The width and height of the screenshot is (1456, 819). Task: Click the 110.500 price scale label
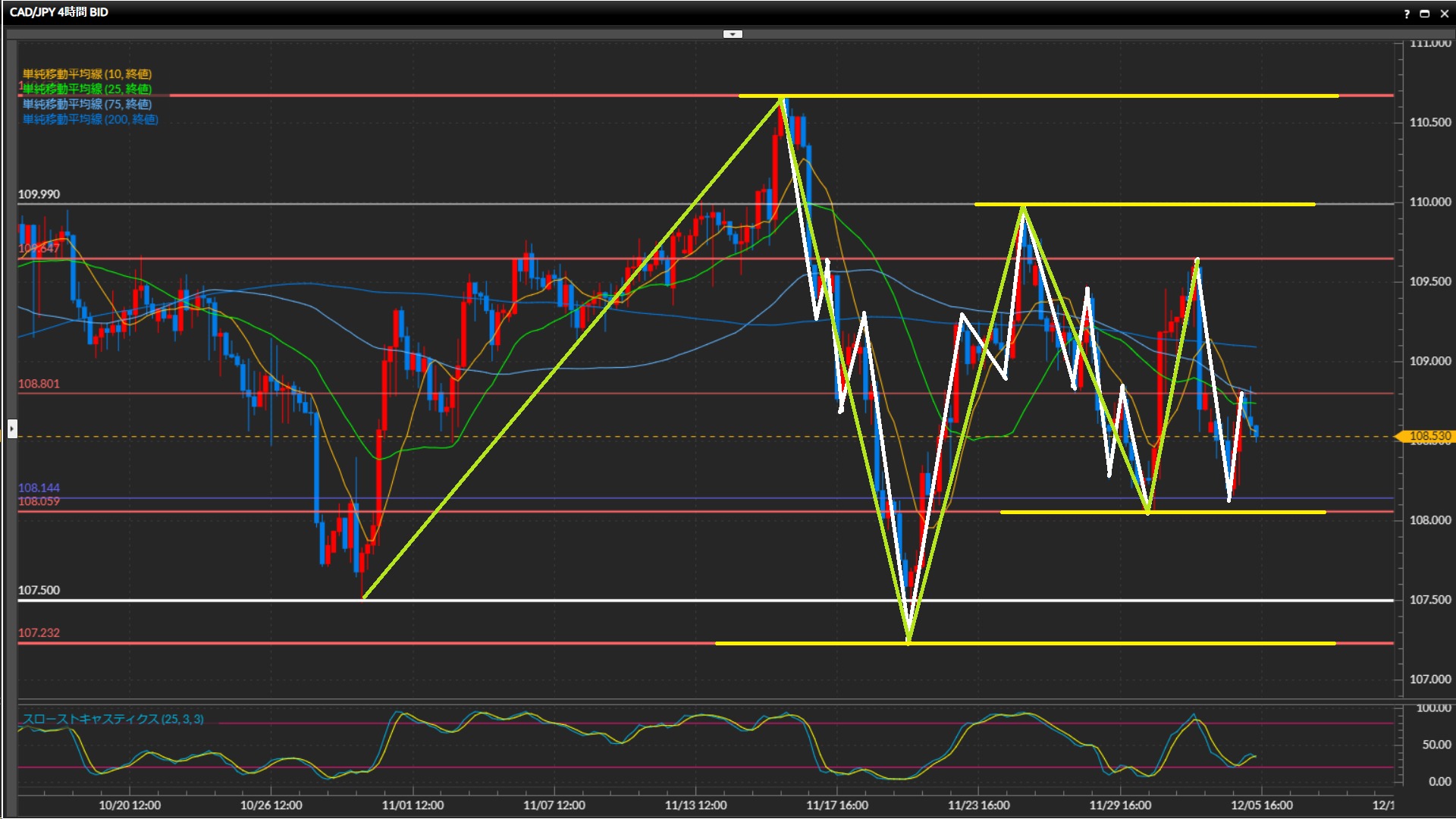(1429, 122)
